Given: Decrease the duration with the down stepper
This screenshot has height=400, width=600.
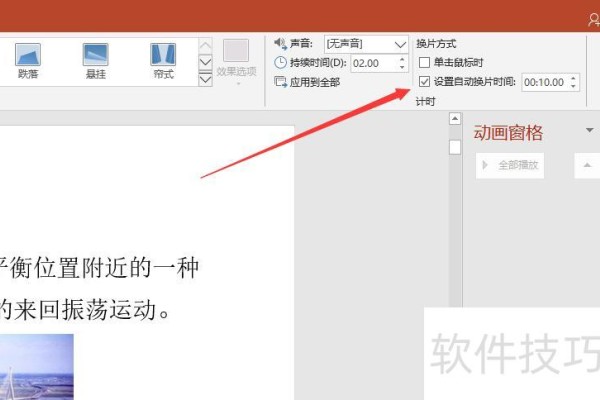Looking at the screenshot, I should (402, 67).
